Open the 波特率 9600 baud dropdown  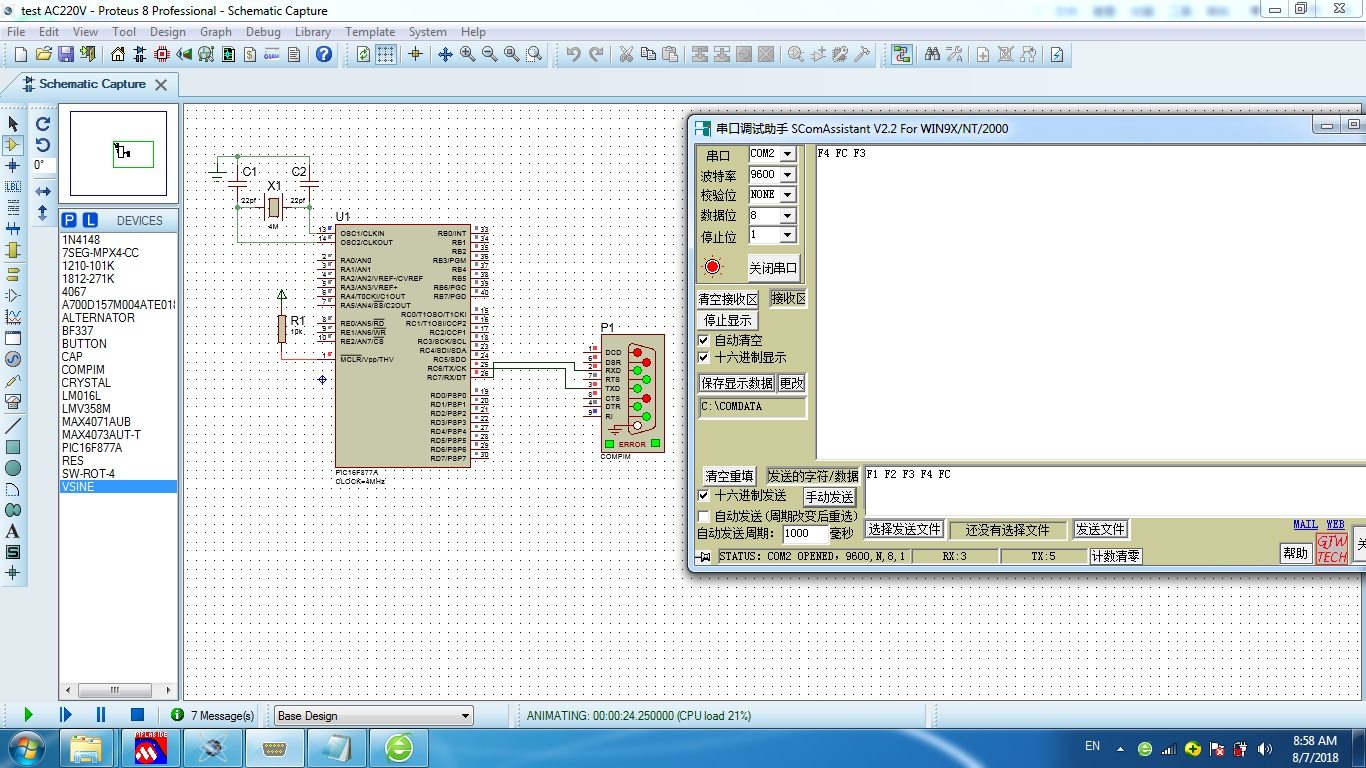point(788,174)
